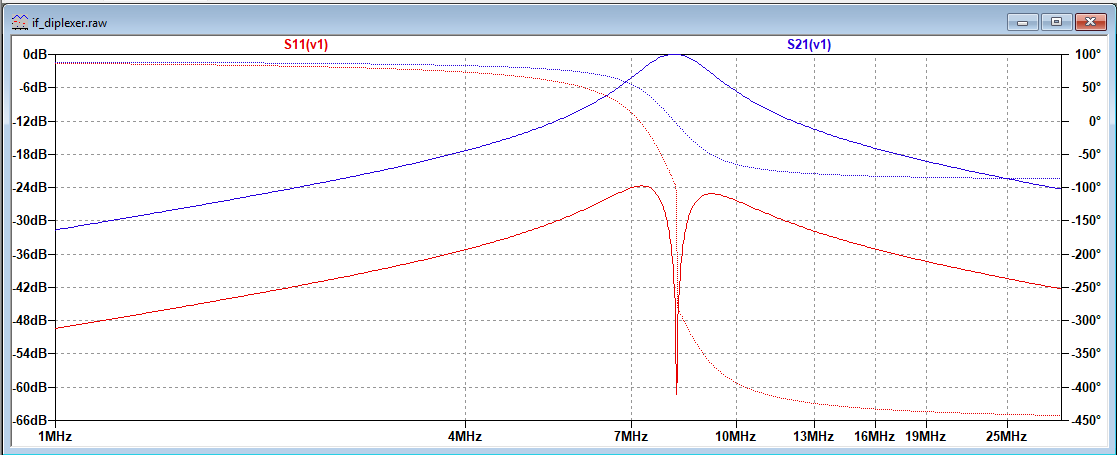Click the -42dB left axis label
Image resolution: width=1117 pixels, height=455 pixels.
(30, 288)
